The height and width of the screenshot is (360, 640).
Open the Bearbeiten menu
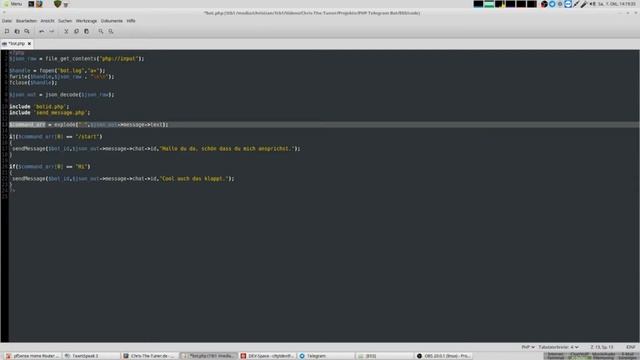coord(26,21)
